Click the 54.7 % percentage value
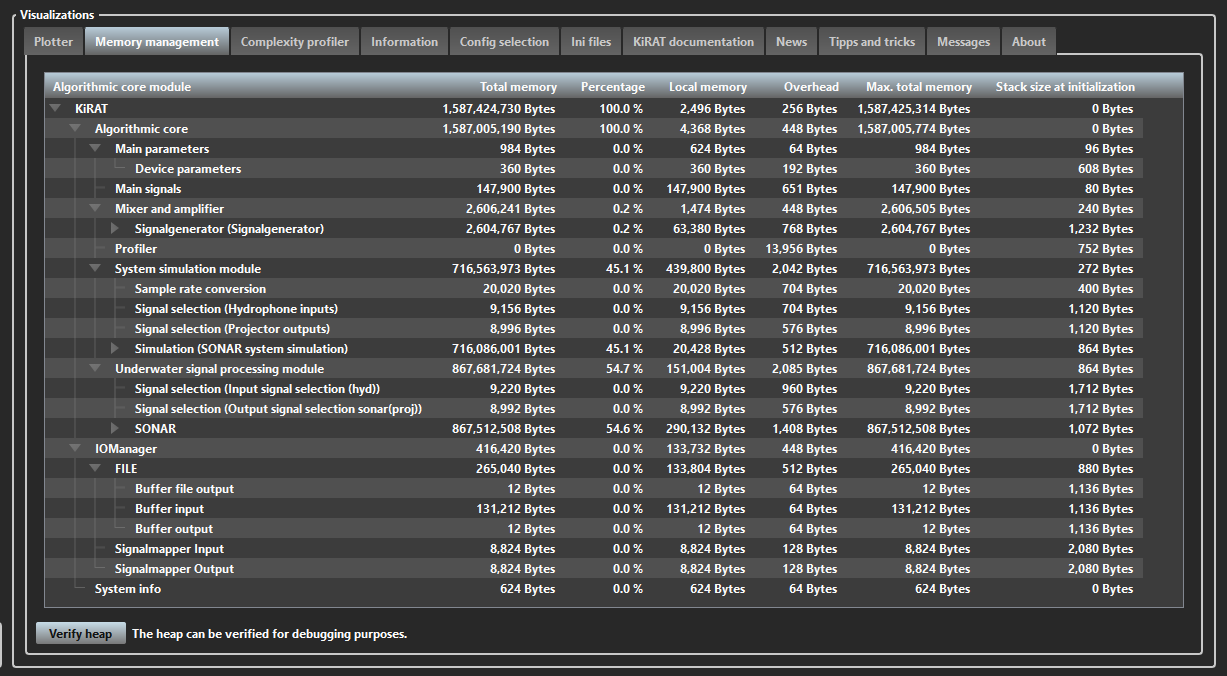This screenshot has height=676, width=1227. [x=626, y=368]
